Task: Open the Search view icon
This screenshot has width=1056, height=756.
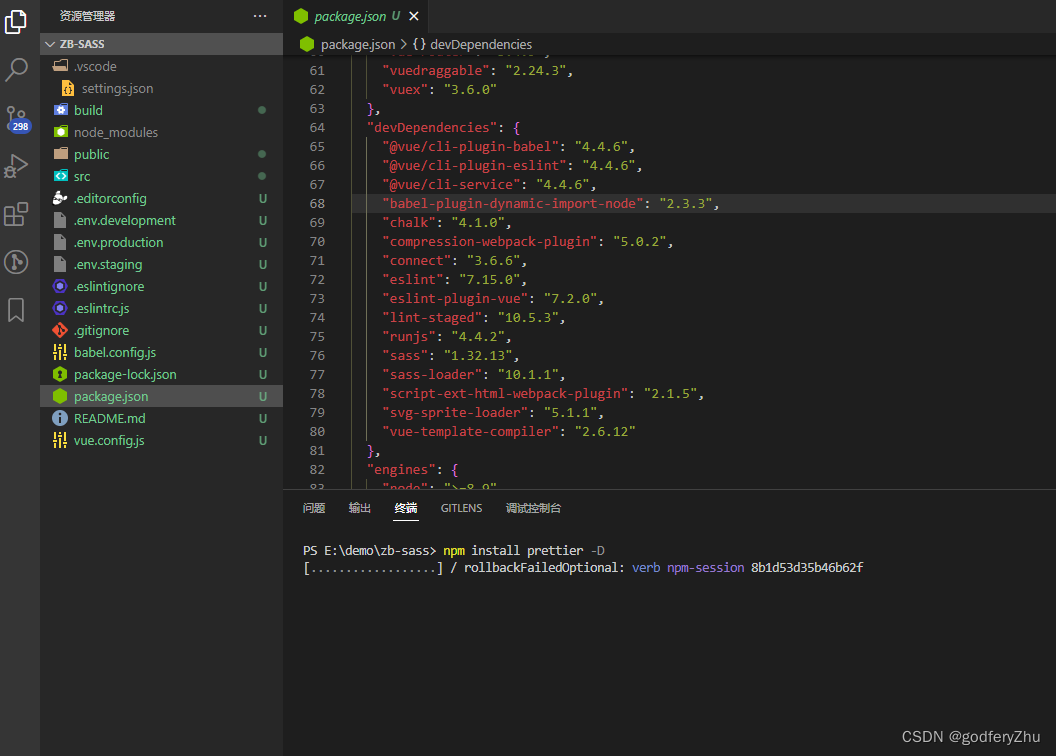Action: coord(16,69)
